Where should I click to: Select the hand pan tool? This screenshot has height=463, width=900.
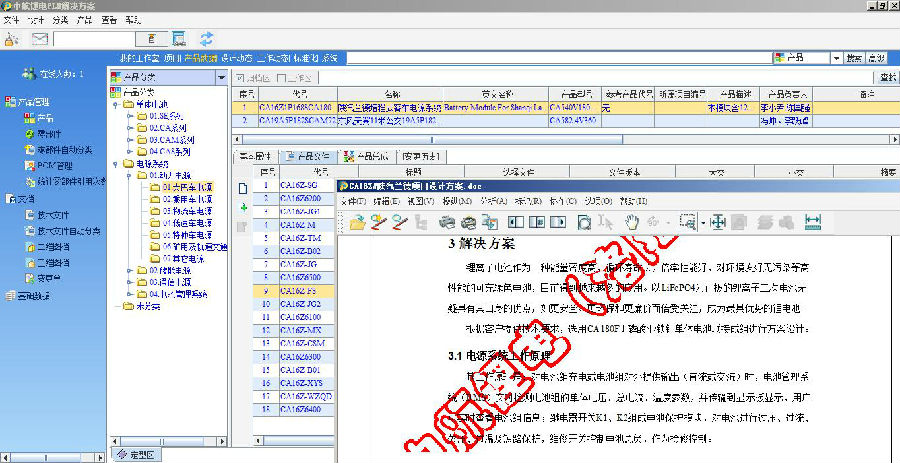[631, 222]
